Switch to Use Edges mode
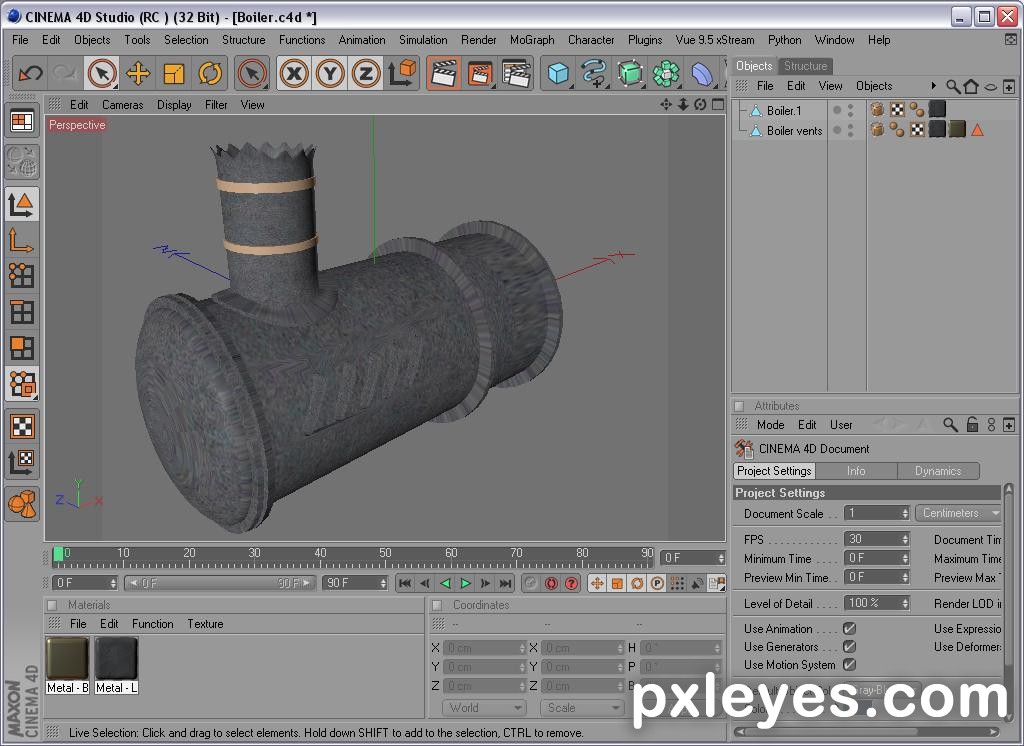The width and height of the screenshot is (1024, 746). click(22, 312)
